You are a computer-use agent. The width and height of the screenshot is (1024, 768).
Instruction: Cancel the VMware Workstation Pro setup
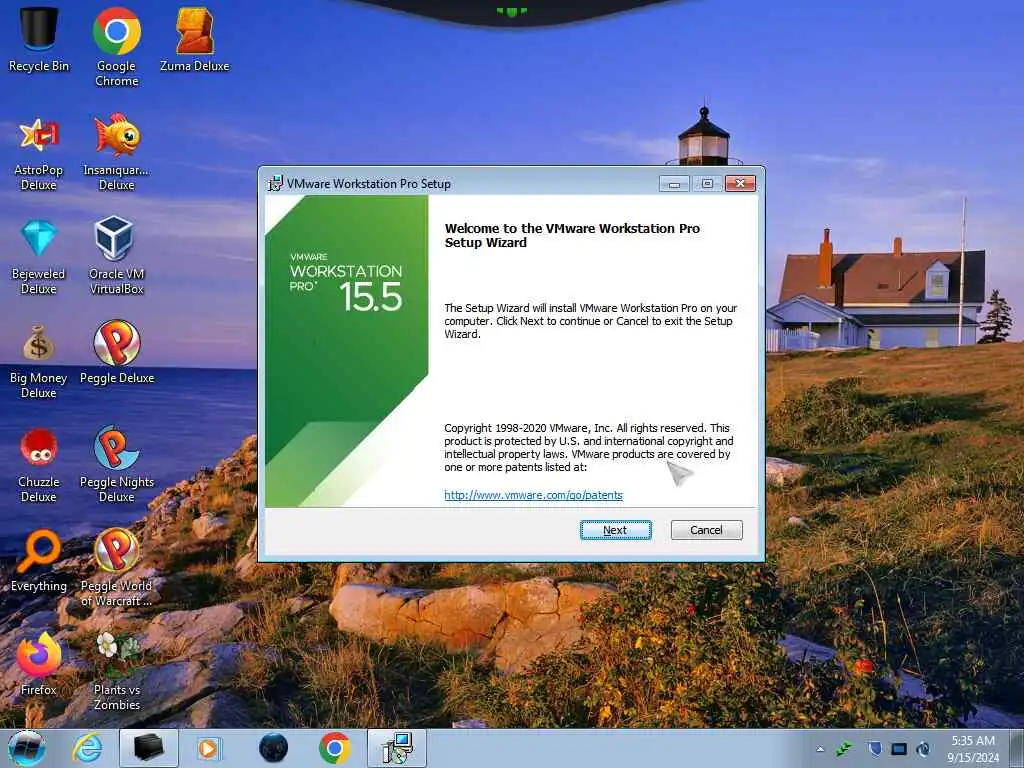click(706, 530)
